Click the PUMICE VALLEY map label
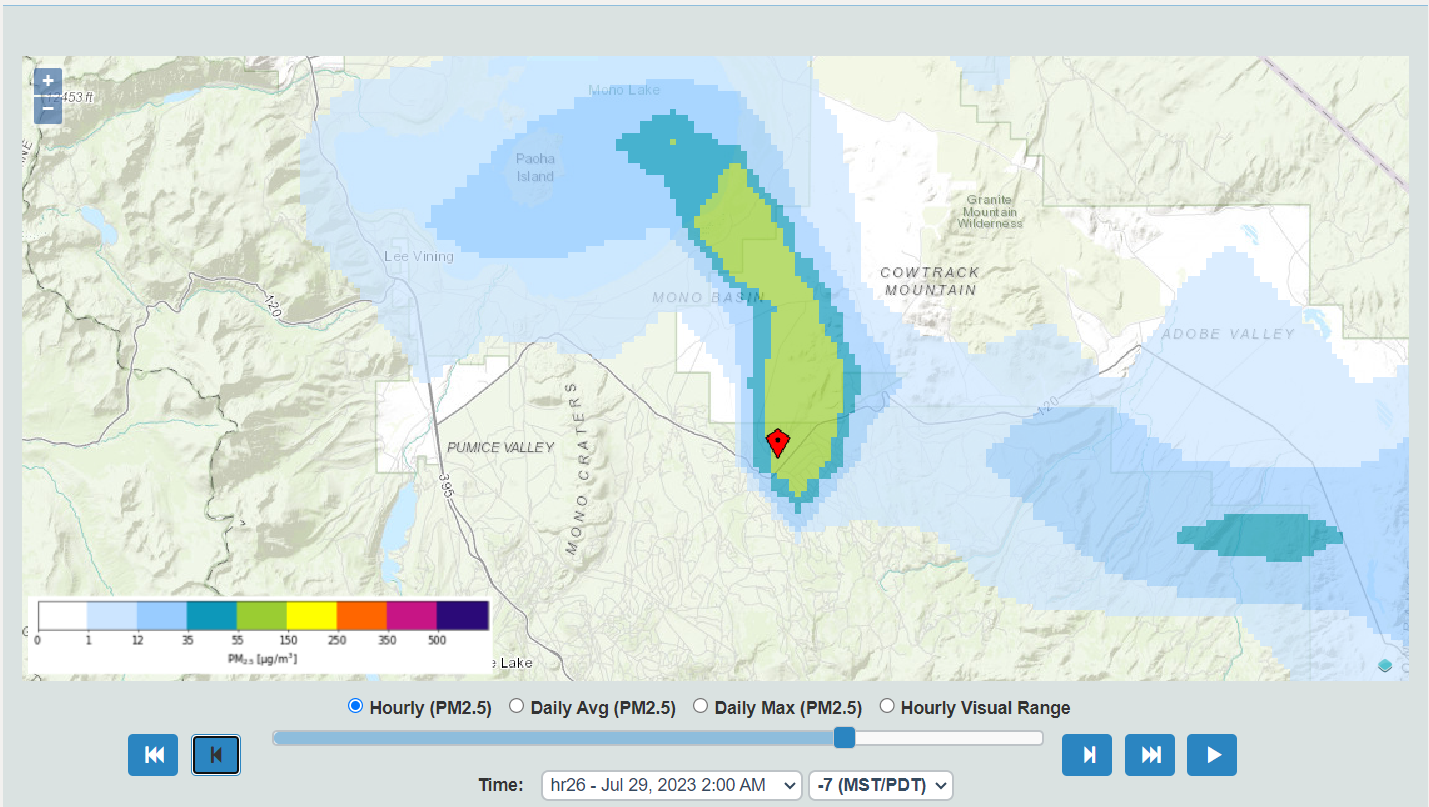This screenshot has height=807, width=1429. tap(500, 447)
